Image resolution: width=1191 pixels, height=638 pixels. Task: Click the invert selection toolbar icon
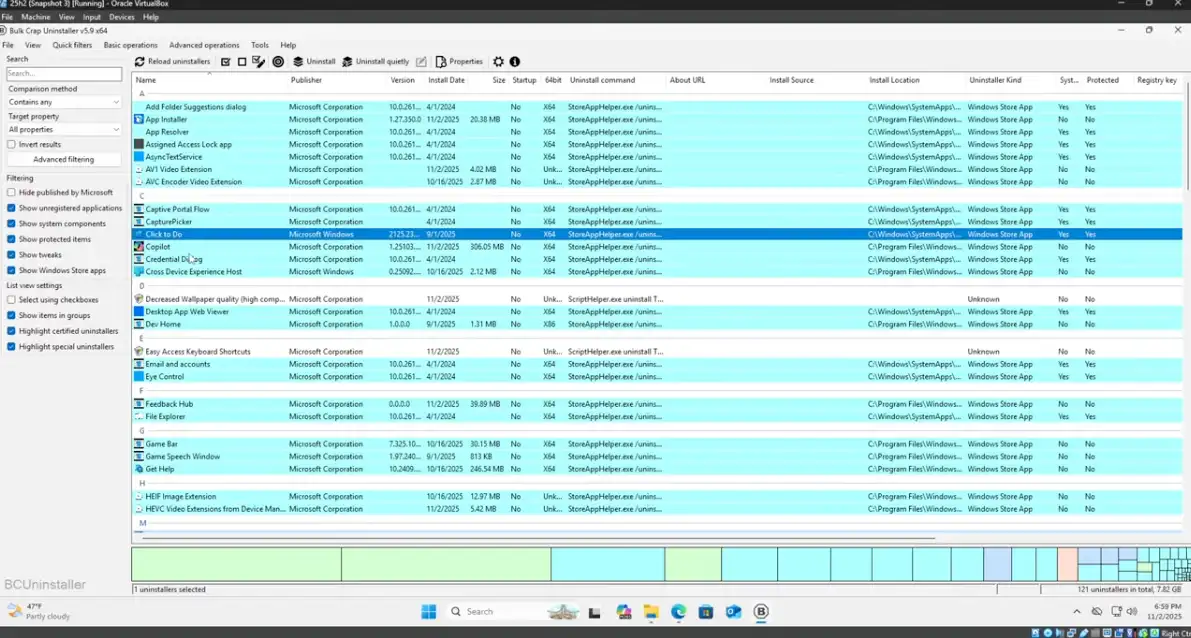pyautogui.click(x=259, y=62)
